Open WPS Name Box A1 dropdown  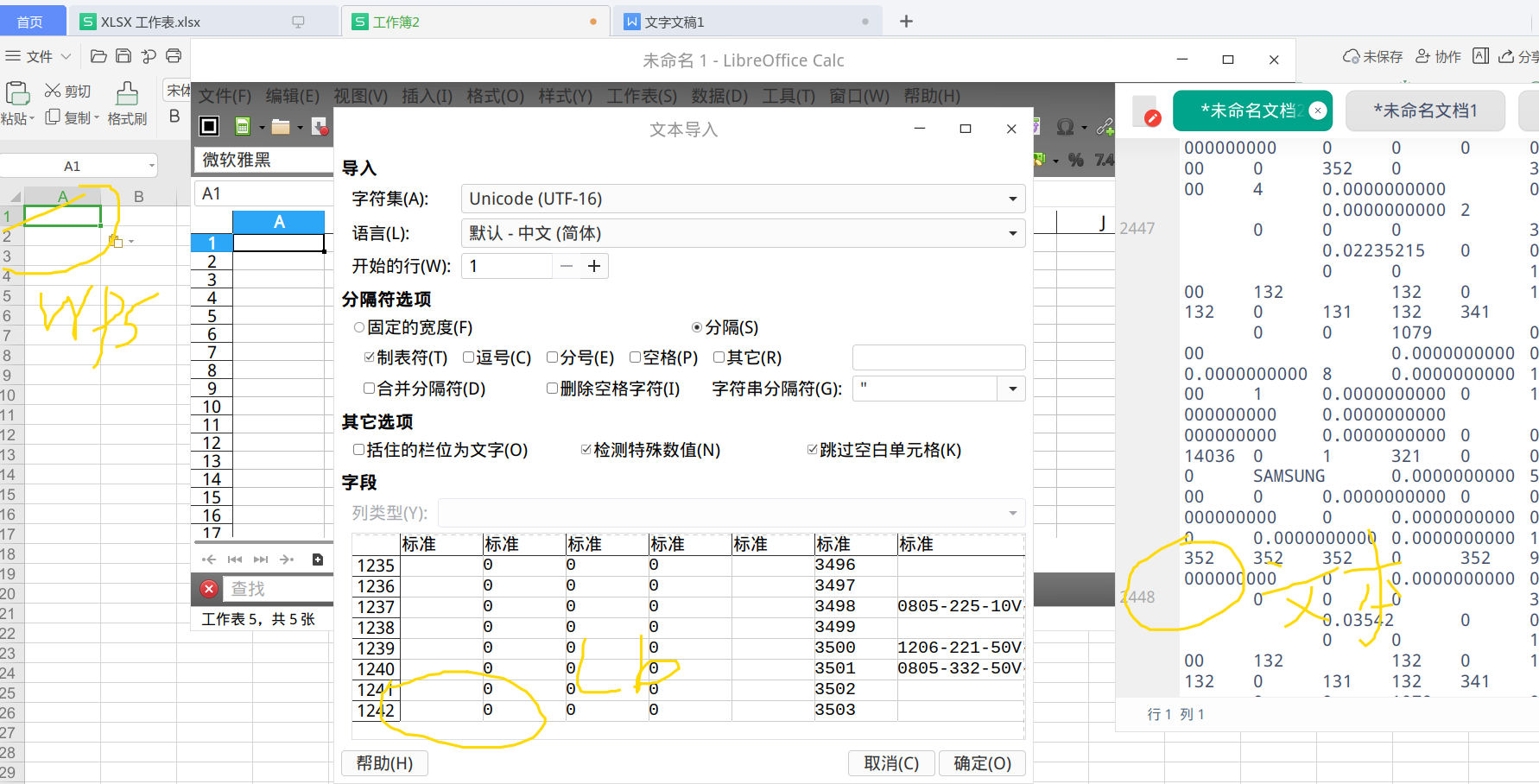(152, 165)
